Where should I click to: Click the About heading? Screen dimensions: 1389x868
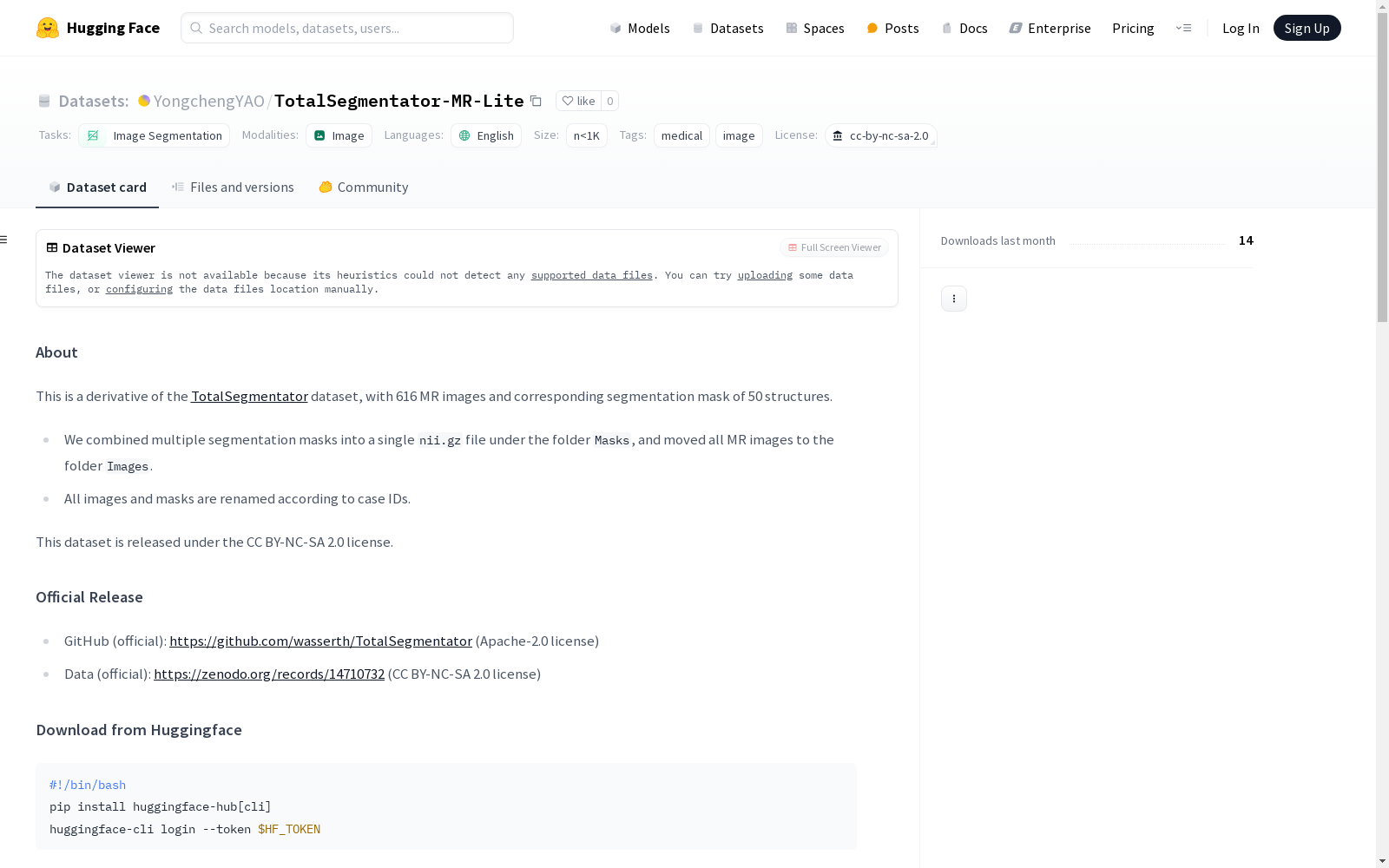[x=56, y=352]
